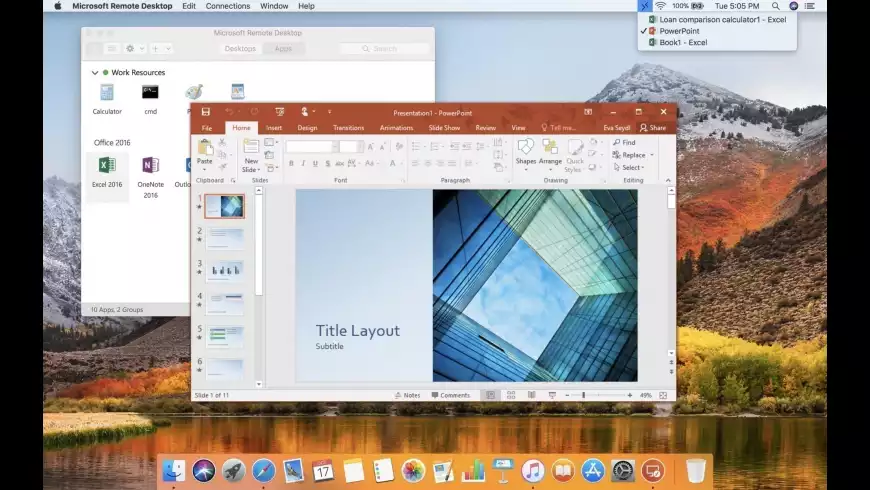
Task: Click the New Slide icon
Action: point(251,149)
